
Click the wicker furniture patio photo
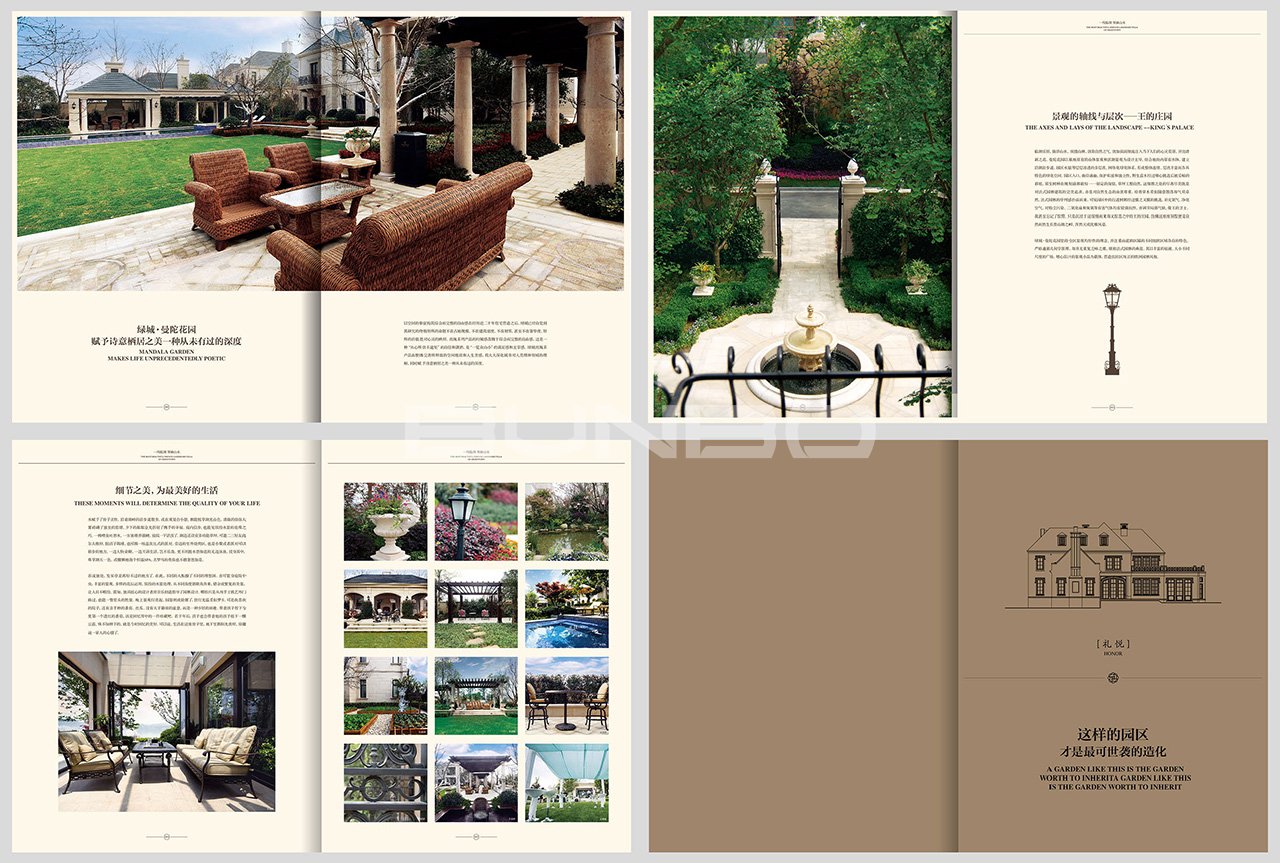(x=320, y=153)
